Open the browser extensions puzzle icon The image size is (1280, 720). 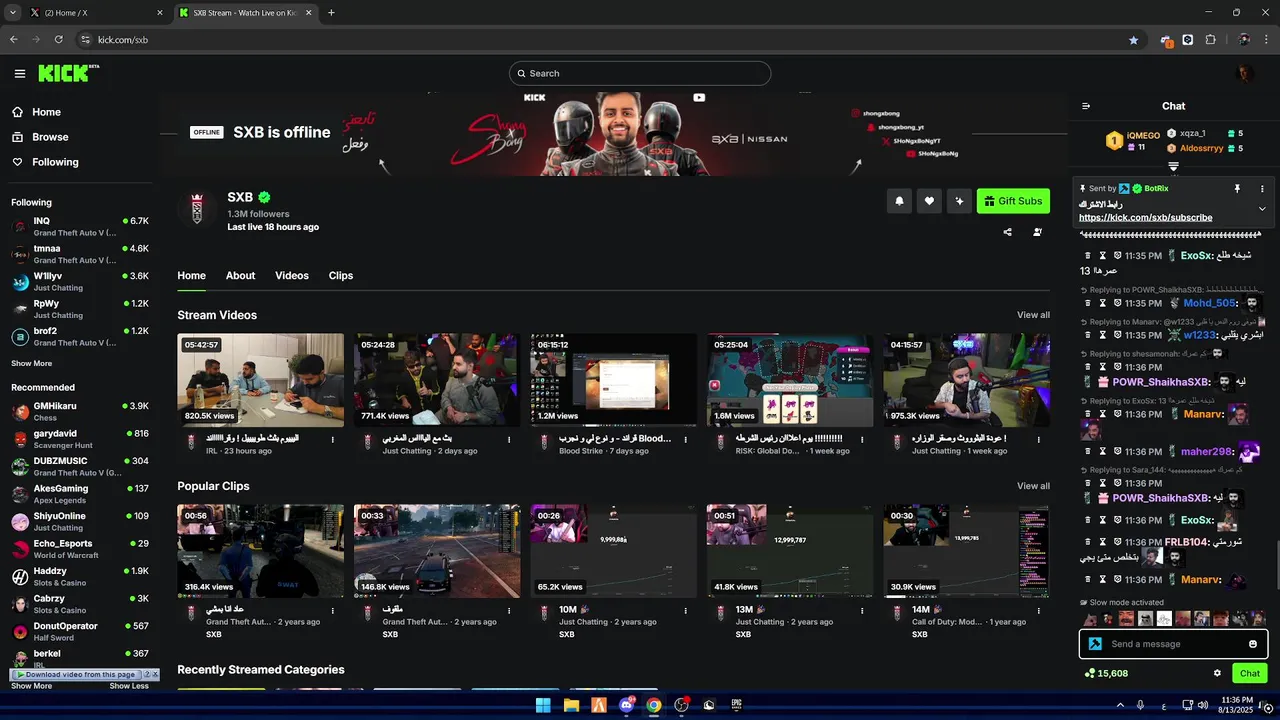[x=1211, y=40]
